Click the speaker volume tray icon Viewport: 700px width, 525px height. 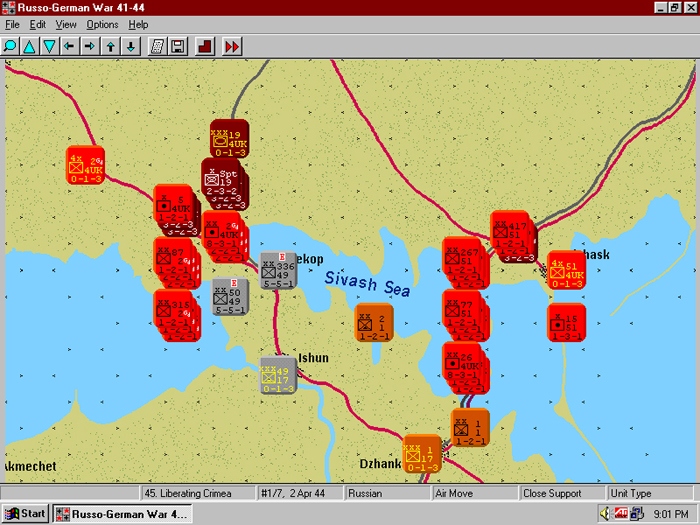(605, 514)
